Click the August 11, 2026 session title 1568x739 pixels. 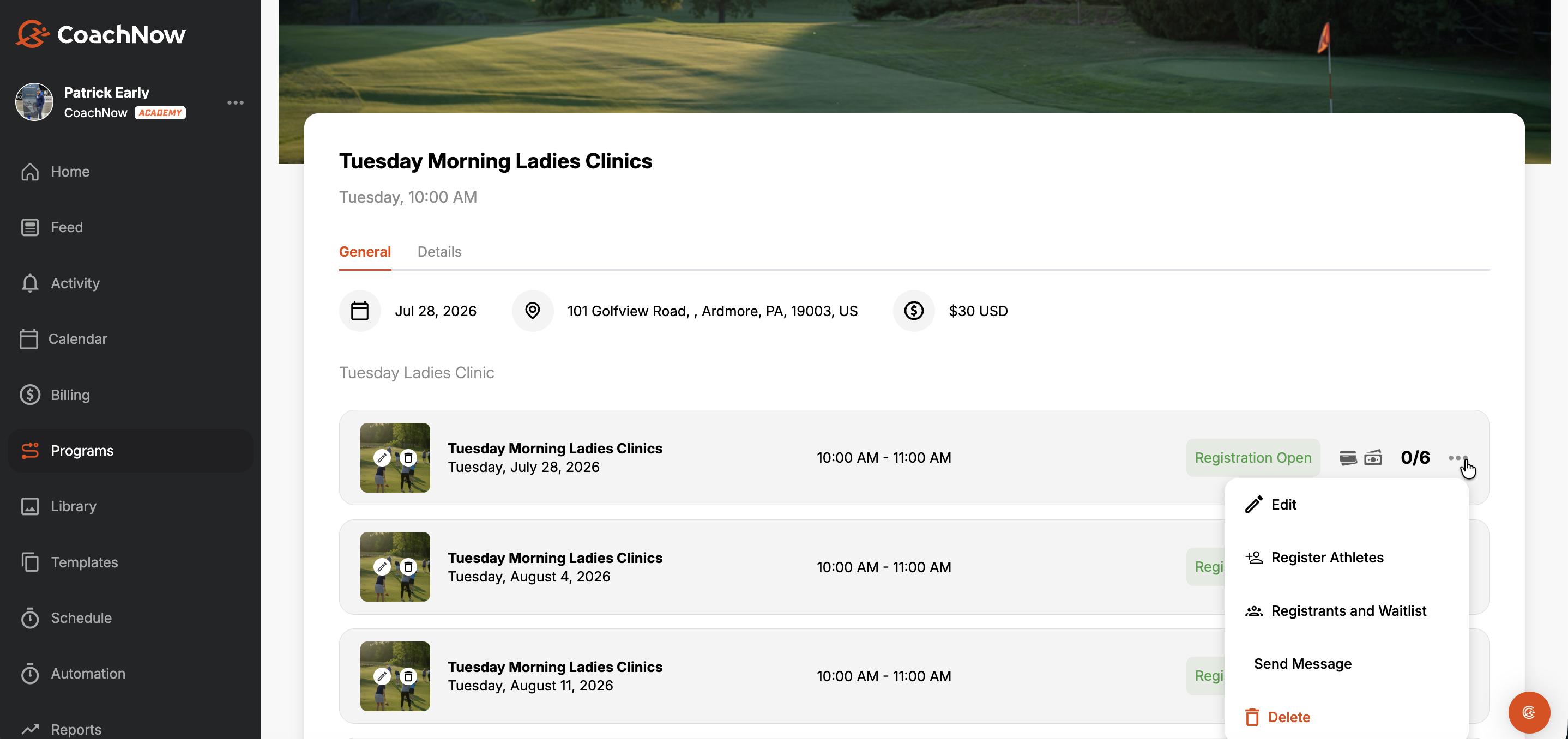tap(554, 667)
